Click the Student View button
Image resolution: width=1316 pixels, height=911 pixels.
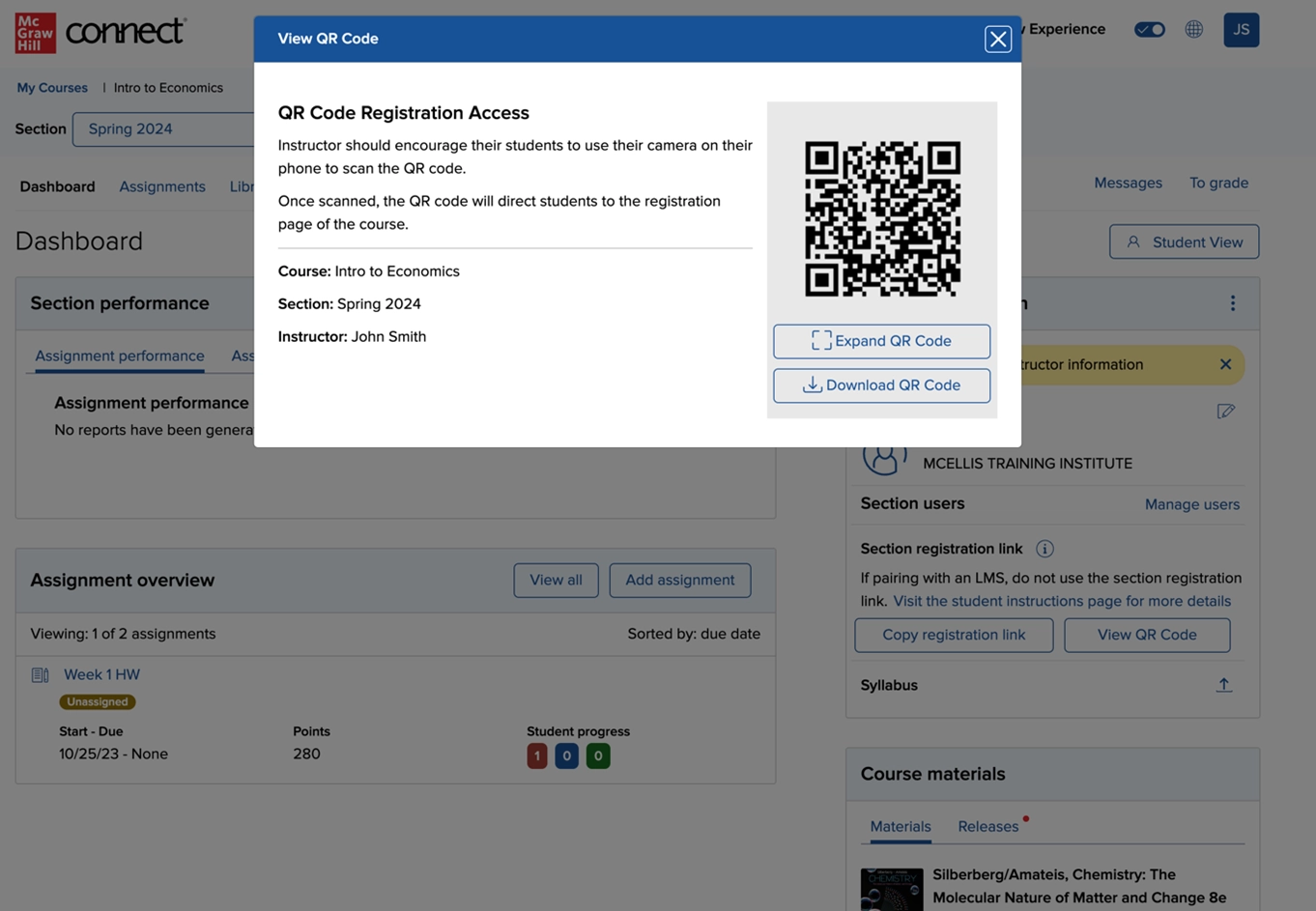click(1184, 242)
